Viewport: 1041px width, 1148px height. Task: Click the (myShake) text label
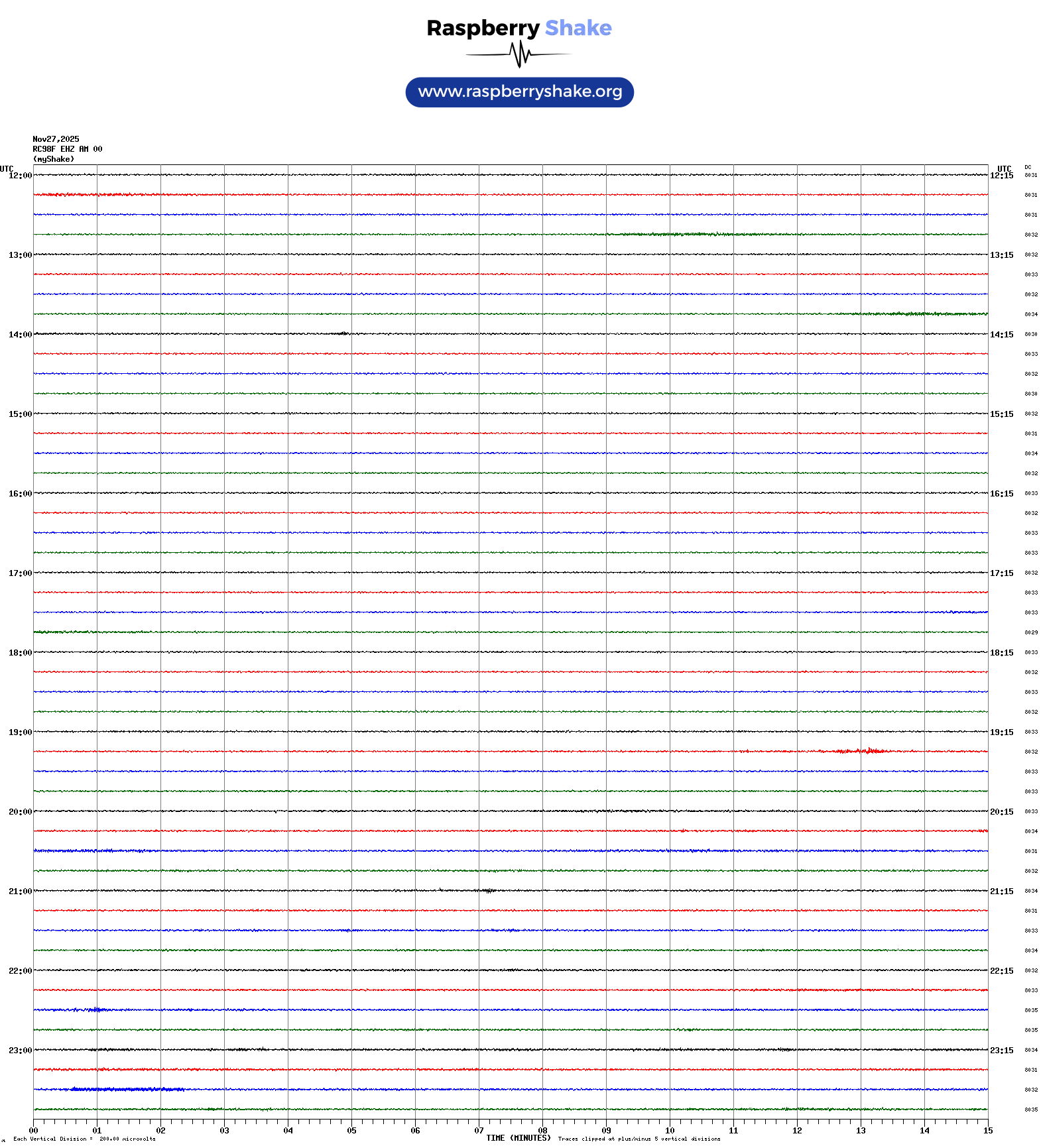pos(53,159)
